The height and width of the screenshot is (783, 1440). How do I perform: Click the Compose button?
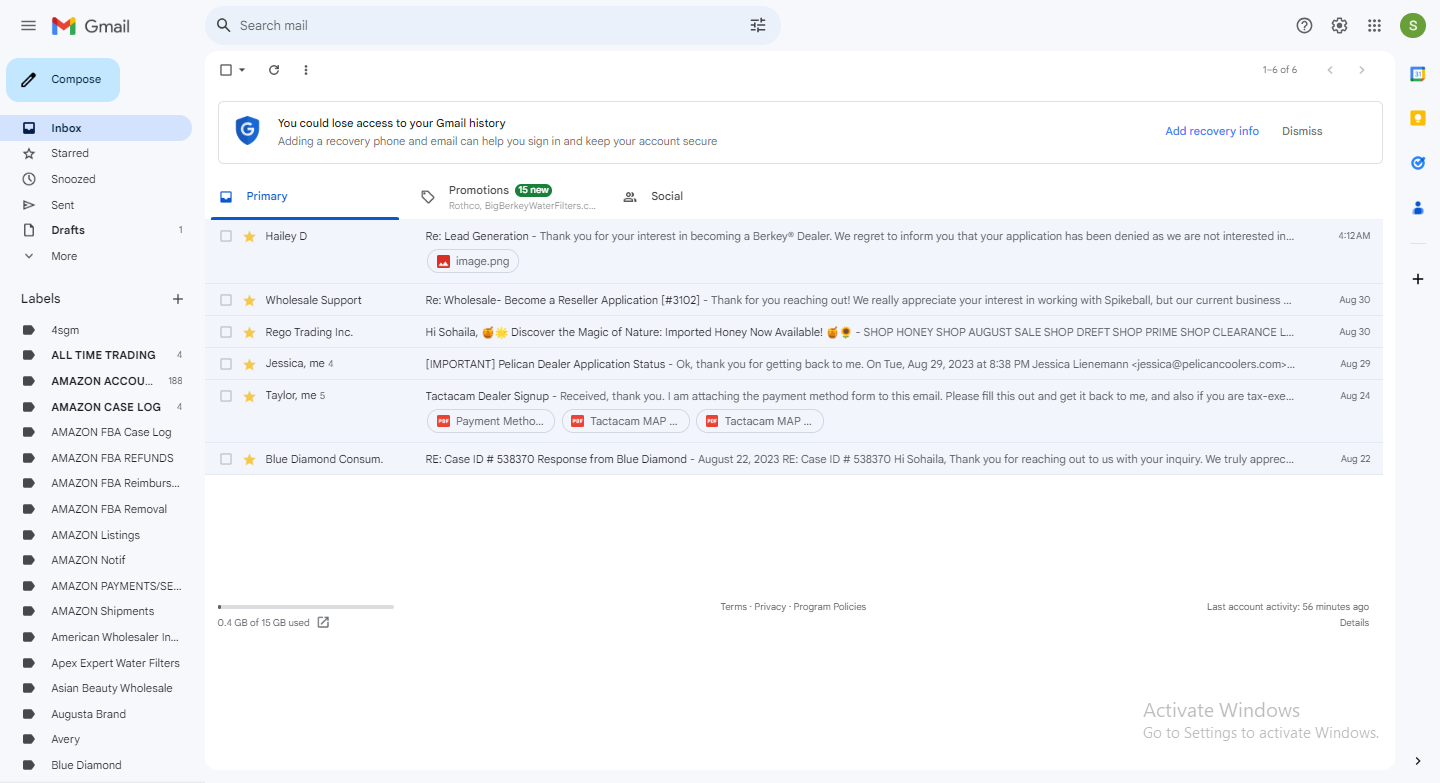point(63,80)
